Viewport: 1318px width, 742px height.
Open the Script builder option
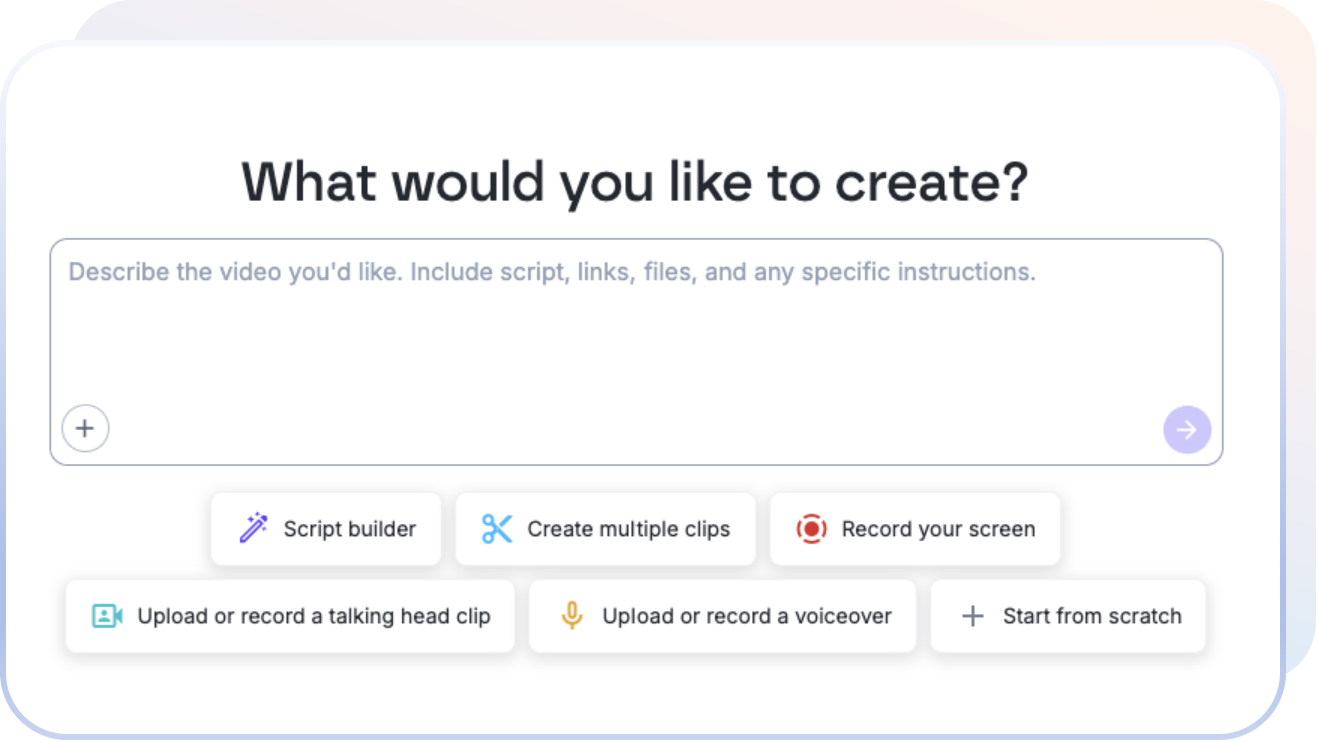[x=326, y=528]
